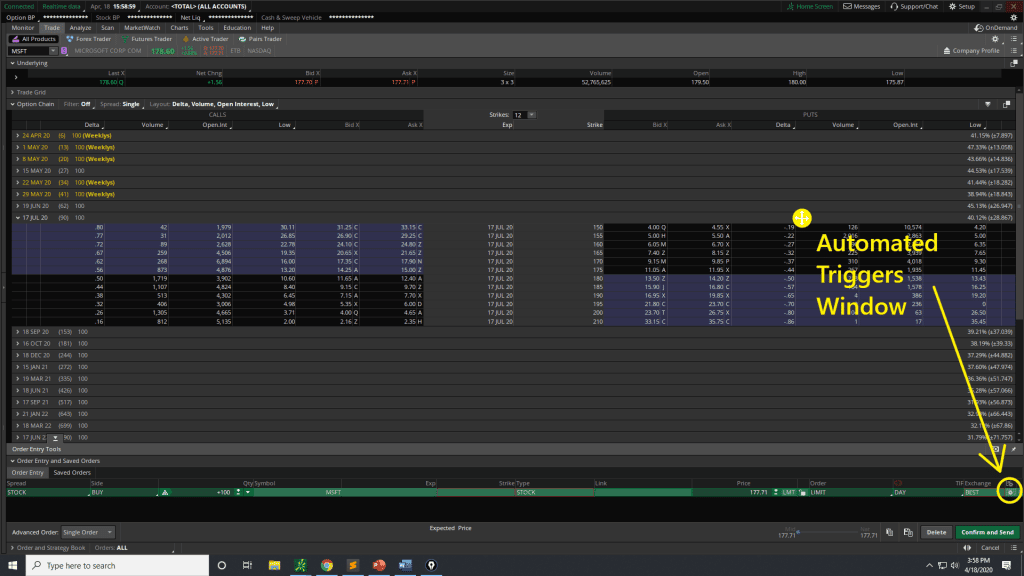
Task: Open Chrome from the Windows taskbar
Action: tap(326, 565)
